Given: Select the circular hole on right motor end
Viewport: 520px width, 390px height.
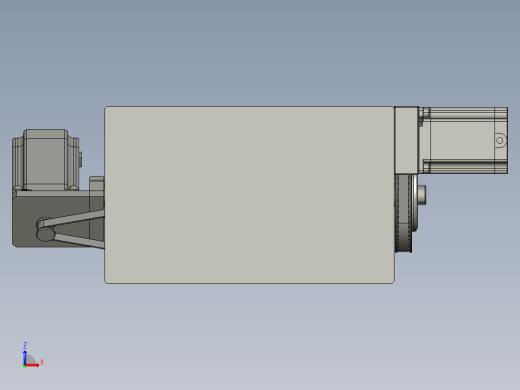Looking at the screenshot, I should [499, 140].
